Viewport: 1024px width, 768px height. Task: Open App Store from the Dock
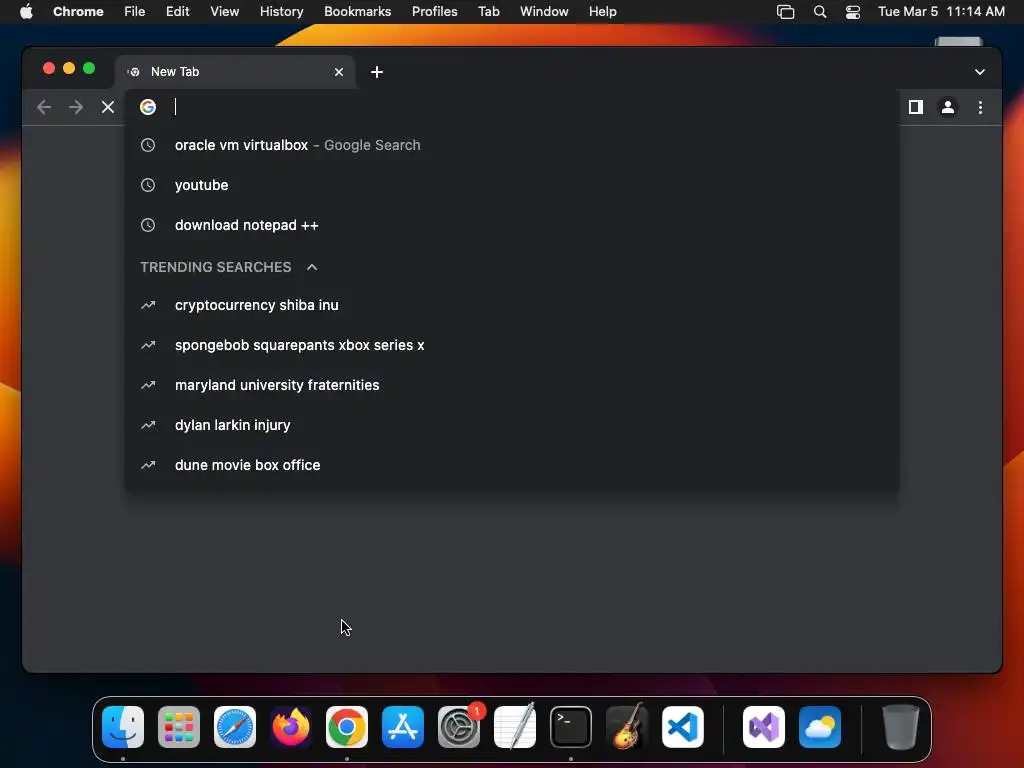[403, 727]
